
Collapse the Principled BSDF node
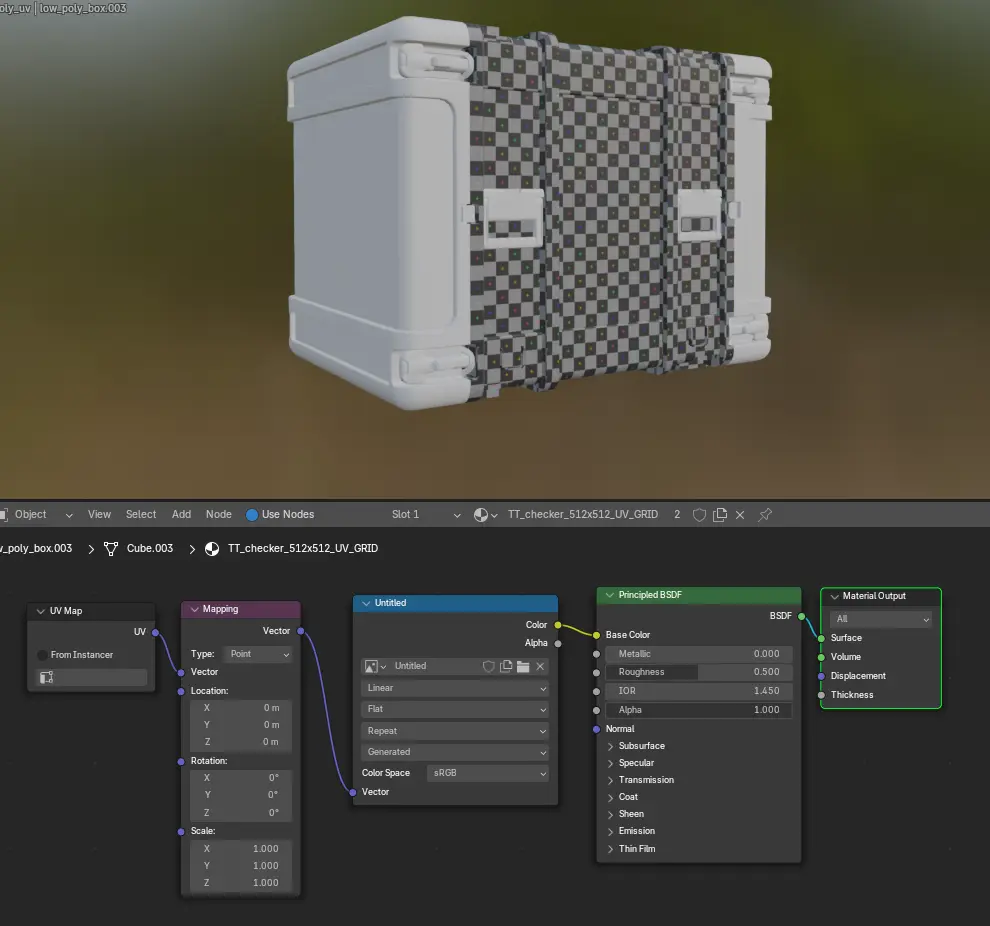click(608, 595)
